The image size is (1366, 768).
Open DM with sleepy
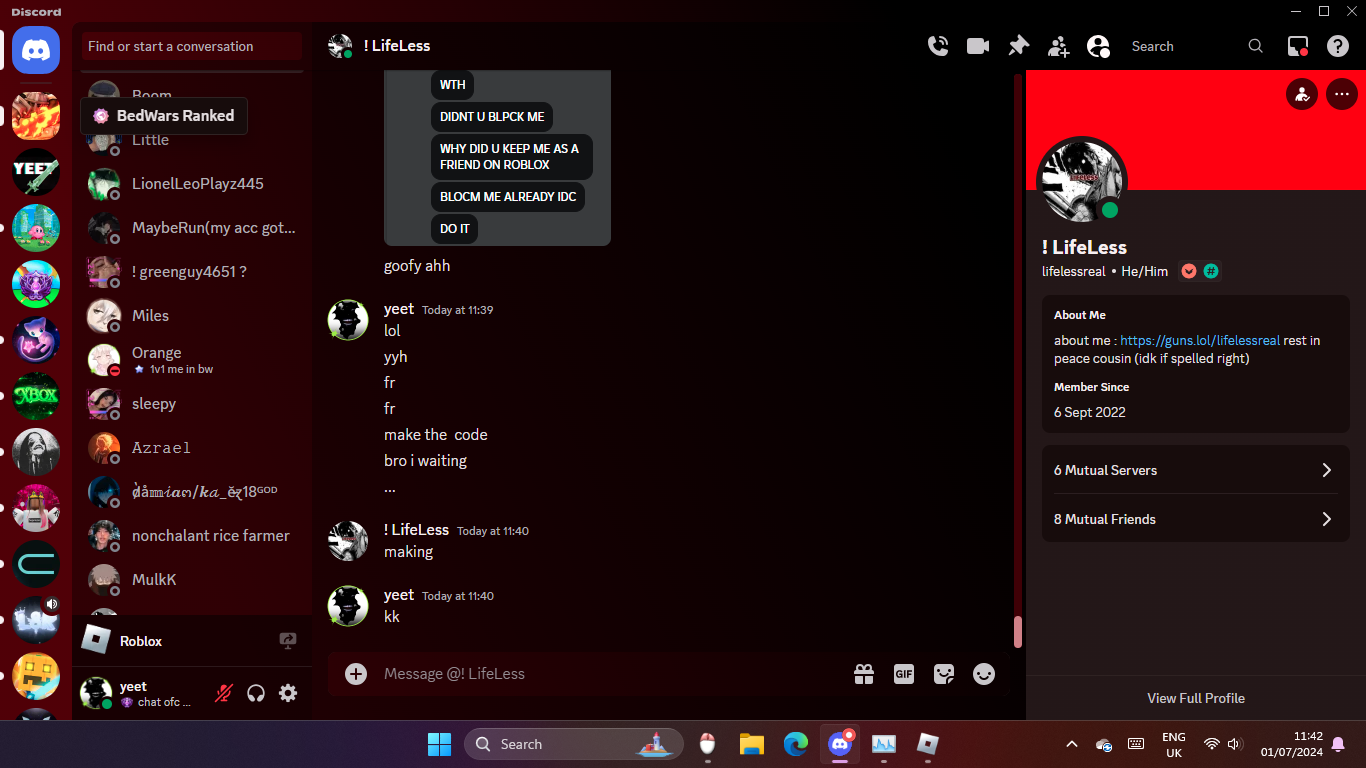(192, 404)
